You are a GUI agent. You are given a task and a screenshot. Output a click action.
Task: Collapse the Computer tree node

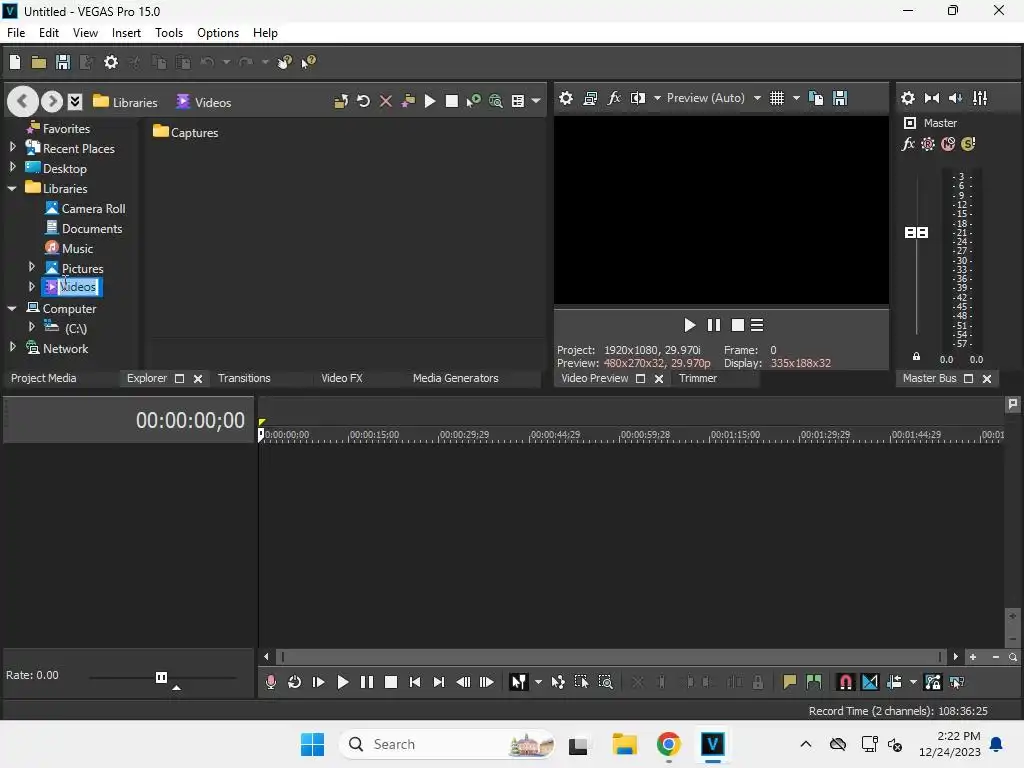(x=12, y=308)
